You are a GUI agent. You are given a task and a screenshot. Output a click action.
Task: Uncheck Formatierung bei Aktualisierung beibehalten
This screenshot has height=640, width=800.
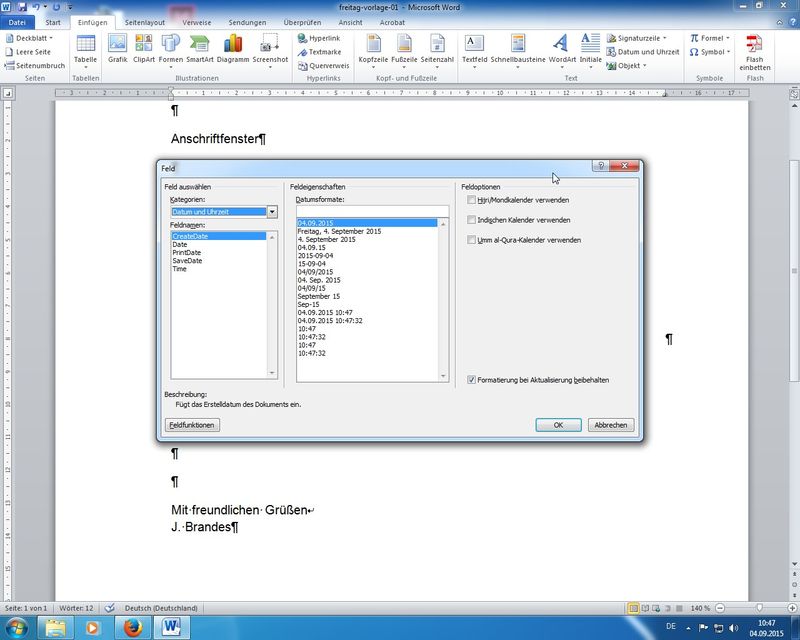click(x=472, y=380)
